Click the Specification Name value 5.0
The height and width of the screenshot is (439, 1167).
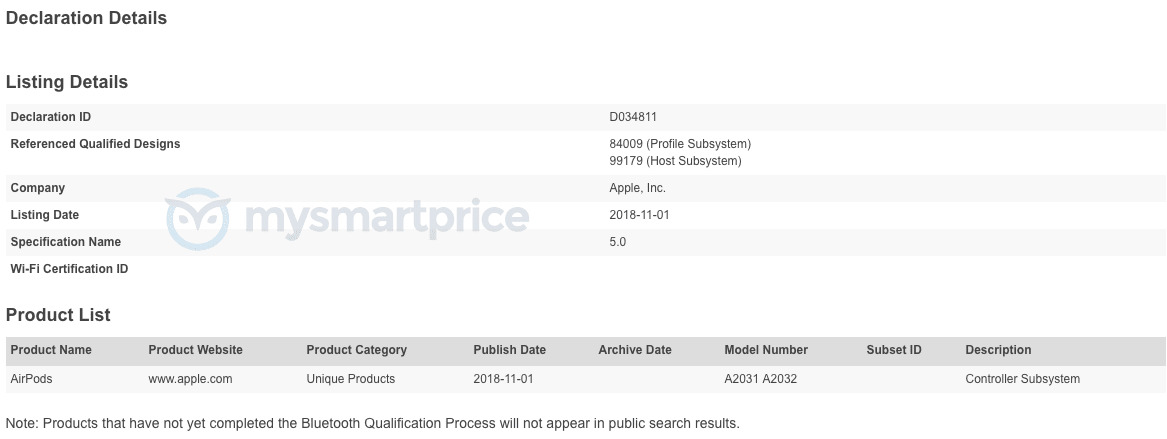pyautogui.click(x=618, y=242)
